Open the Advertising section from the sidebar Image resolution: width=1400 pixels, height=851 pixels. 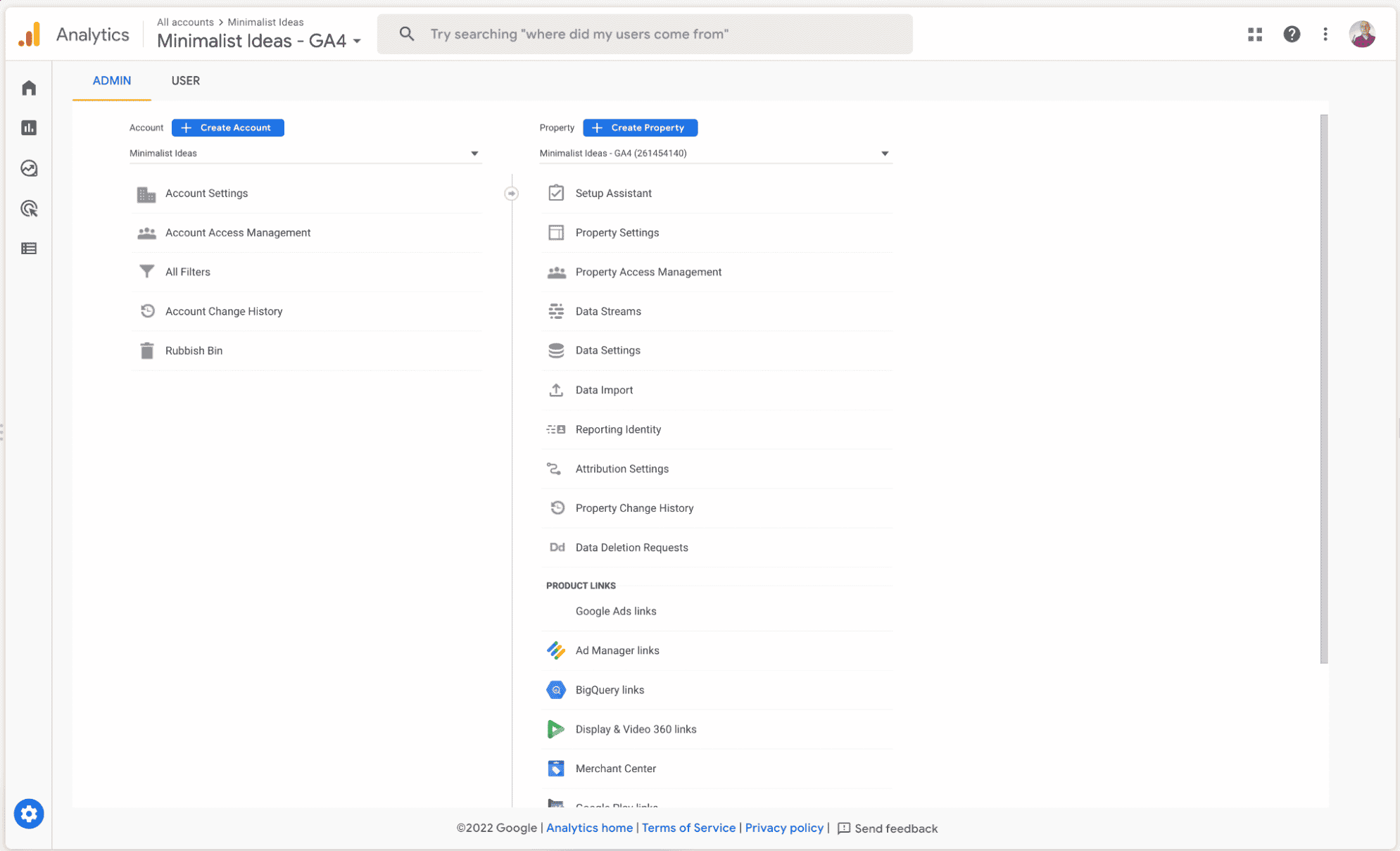28,208
